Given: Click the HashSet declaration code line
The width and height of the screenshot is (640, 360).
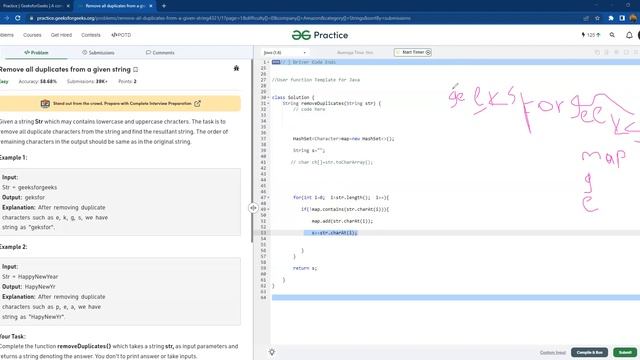Looking at the screenshot, I should coord(343,139).
